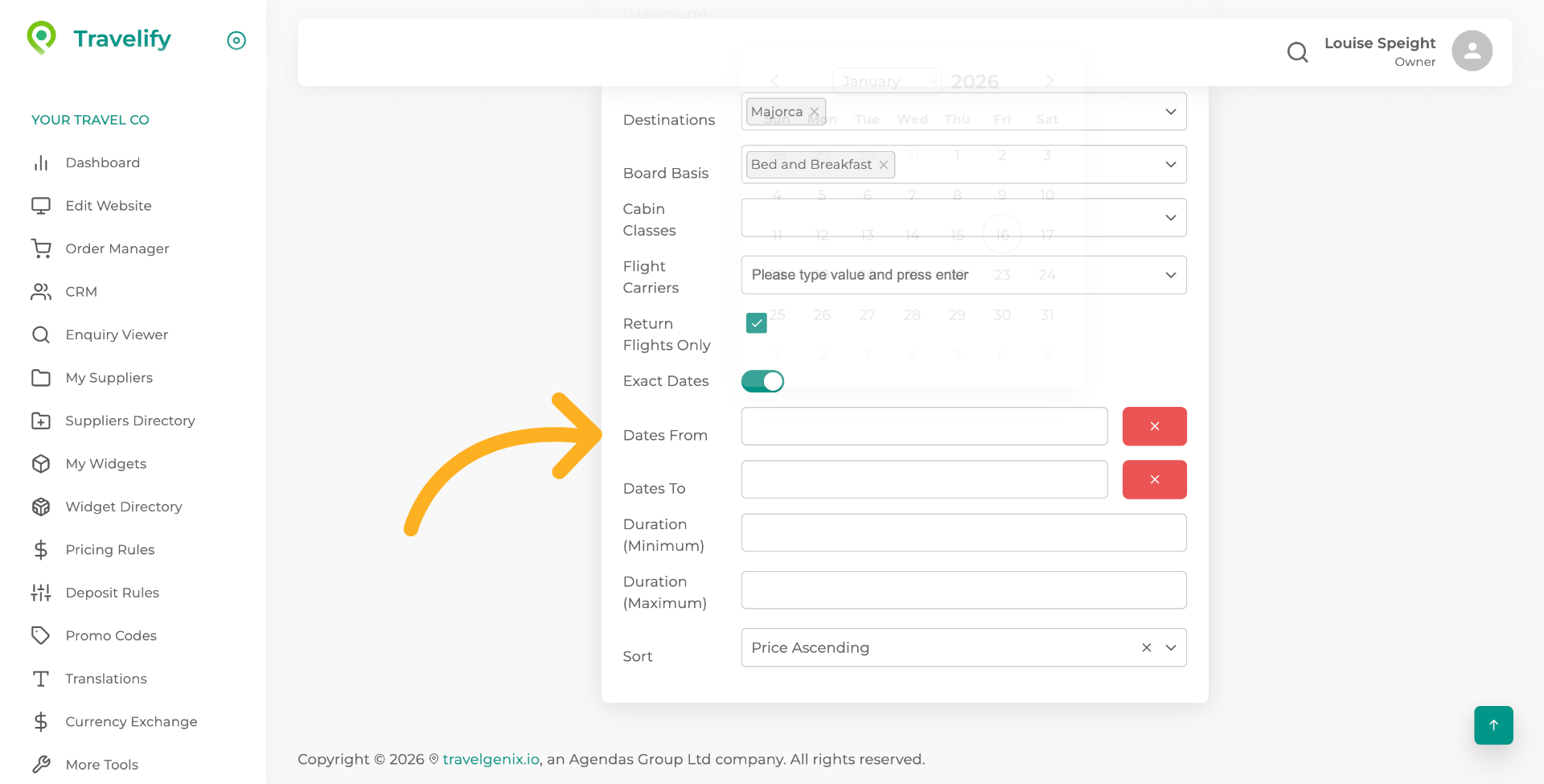Image resolution: width=1544 pixels, height=784 pixels.
Task: Open Louise Speight's profile avatar
Action: click(1472, 51)
